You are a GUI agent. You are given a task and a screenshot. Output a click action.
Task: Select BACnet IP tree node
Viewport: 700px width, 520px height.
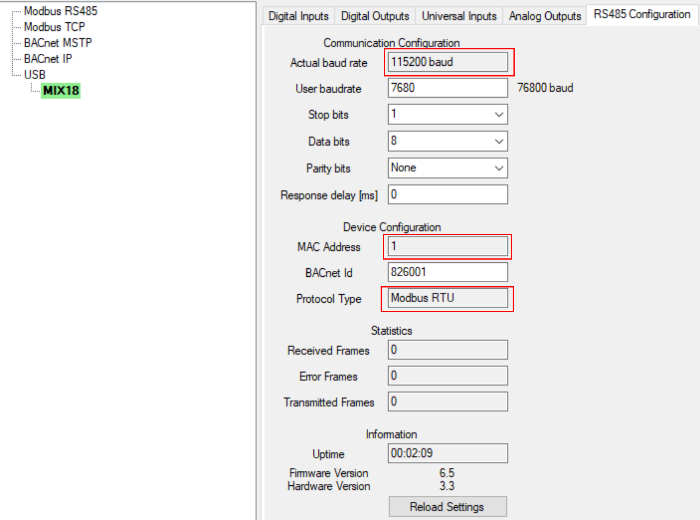tap(49, 59)
